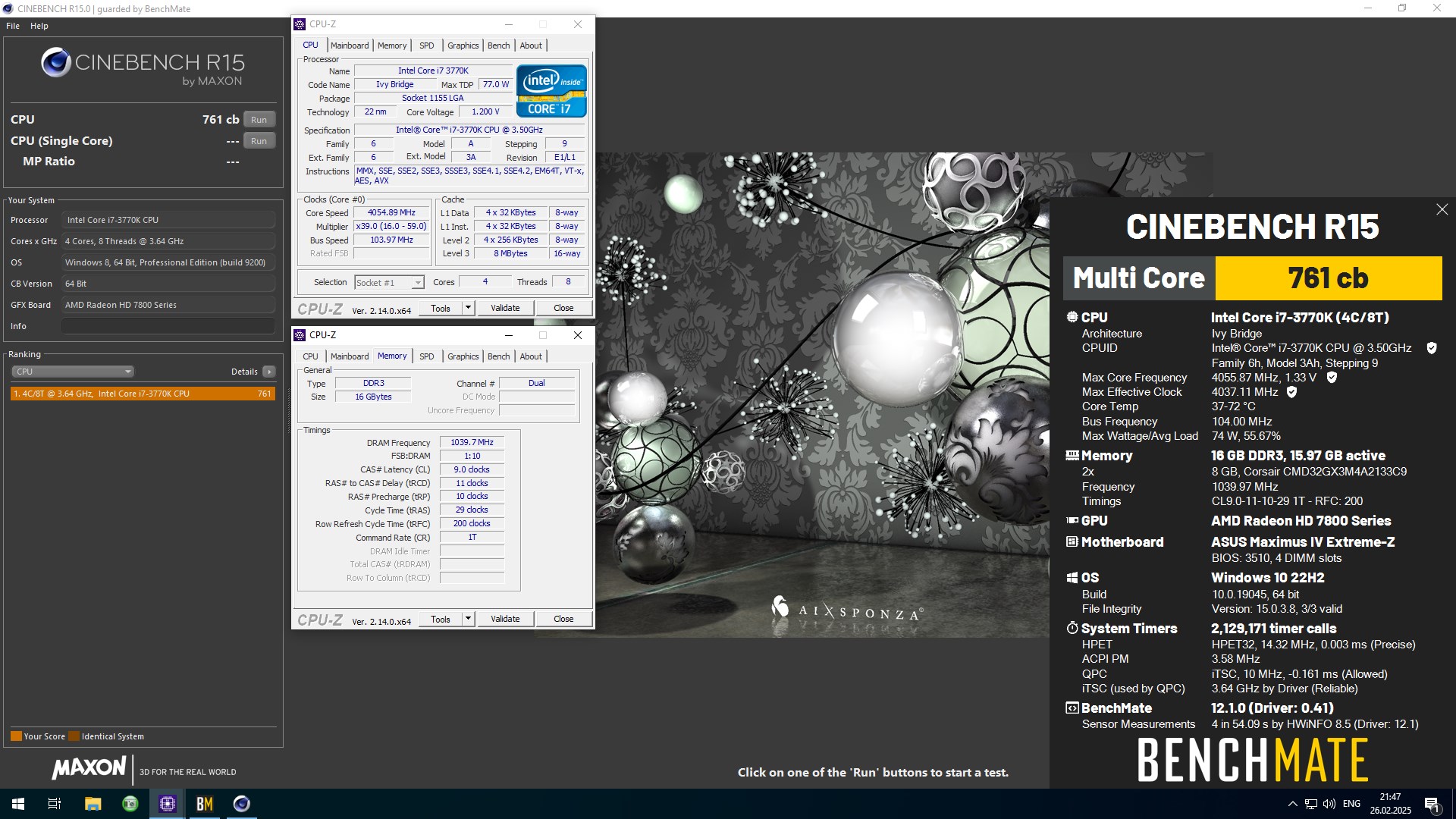Viewport: 1456px width, 819px height.
Task: Click BenchMate OS Windows icon
Action: tap(1072, 578)
